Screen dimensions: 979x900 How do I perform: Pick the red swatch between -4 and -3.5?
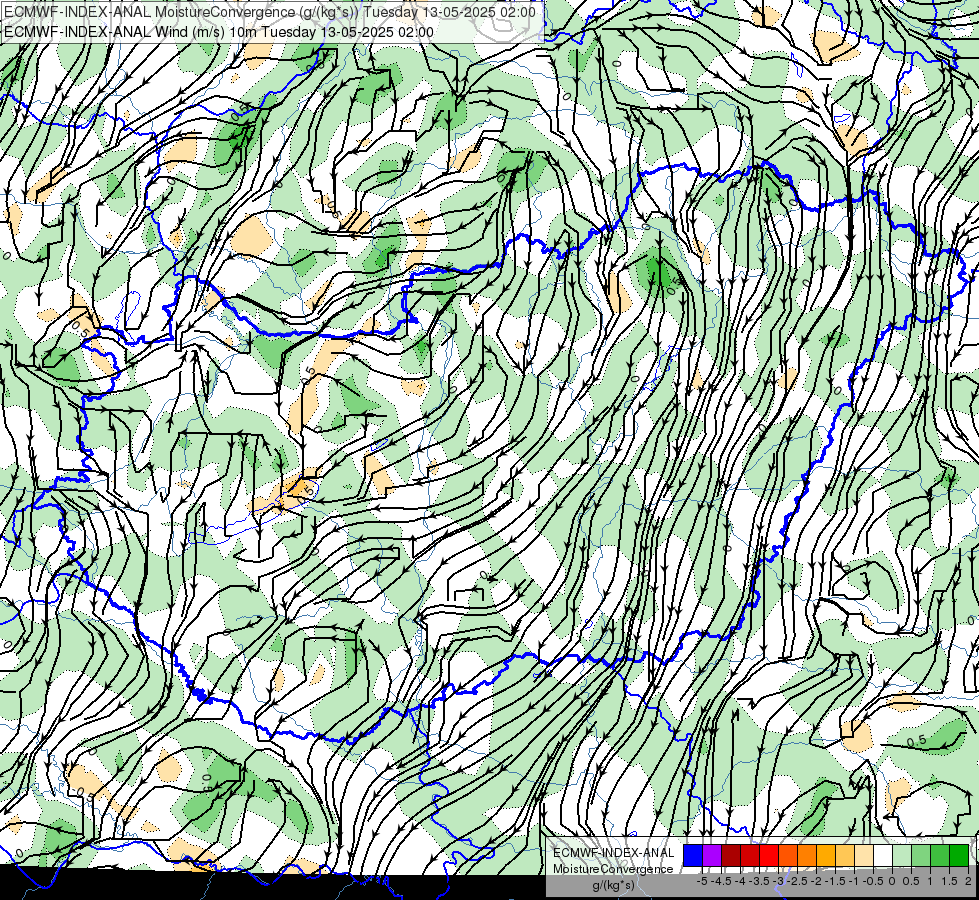pyautogui.click(x=750, y=855)
